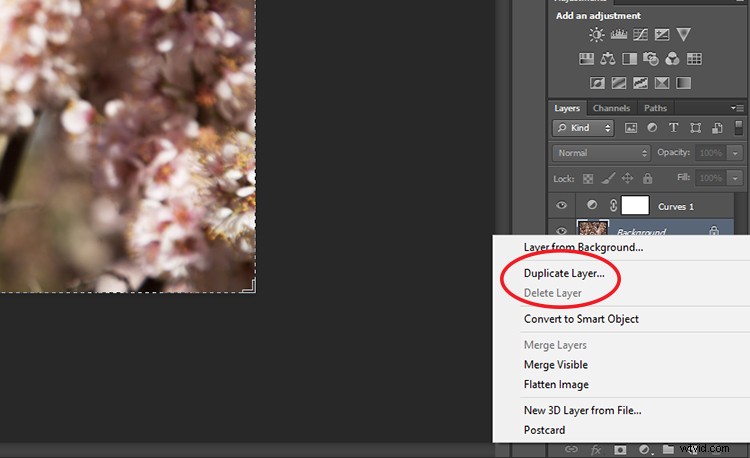
Task: Choose Postcard from context menu
Action: pyautogui.click(x=544, y=430)
